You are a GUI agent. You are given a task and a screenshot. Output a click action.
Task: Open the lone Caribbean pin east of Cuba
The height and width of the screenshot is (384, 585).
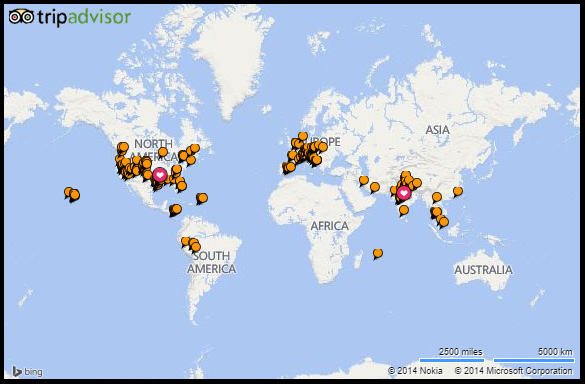pyautogui.click(x=202, y=198)
